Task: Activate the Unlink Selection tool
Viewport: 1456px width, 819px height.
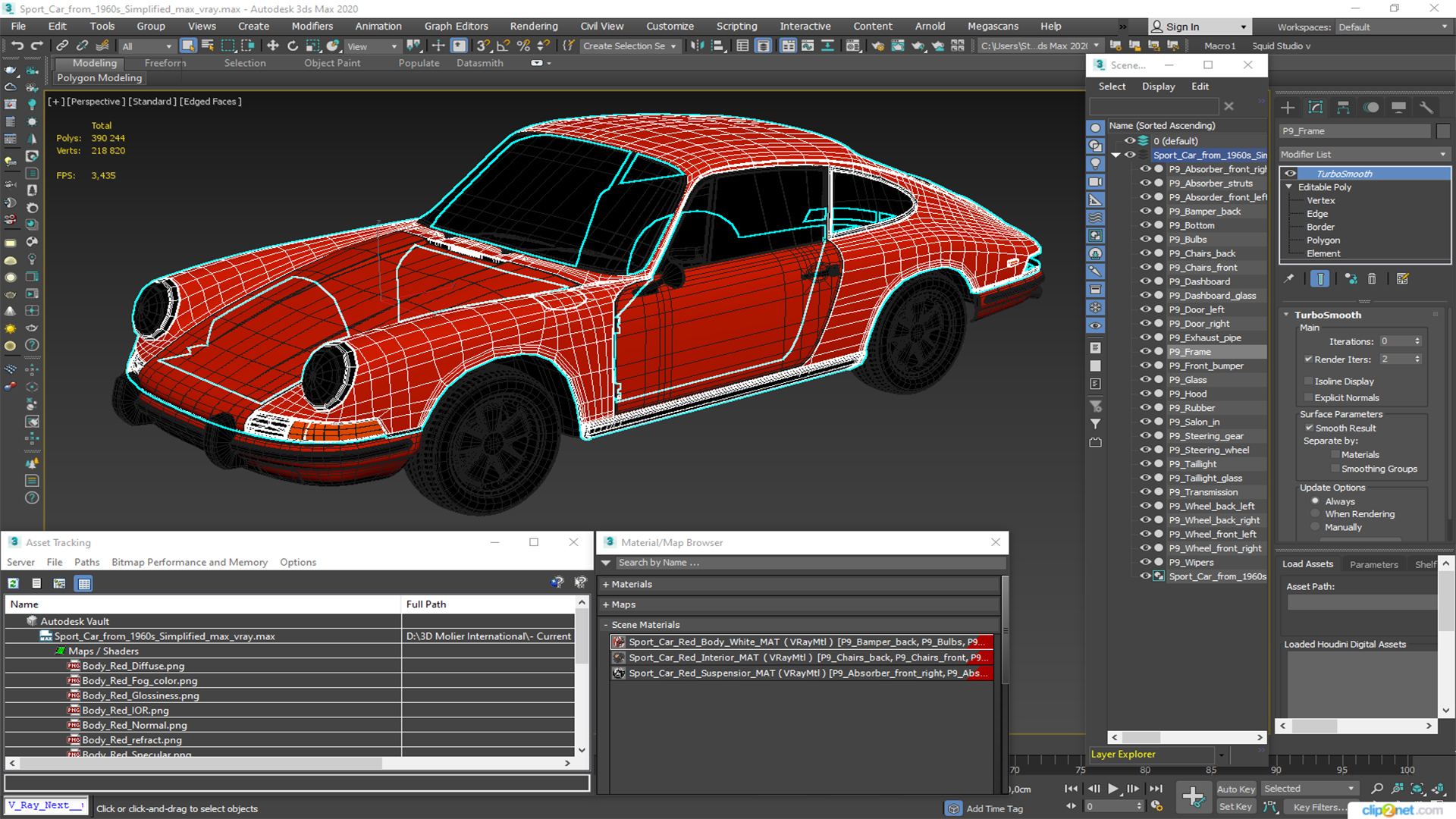Action: point(82,45)
